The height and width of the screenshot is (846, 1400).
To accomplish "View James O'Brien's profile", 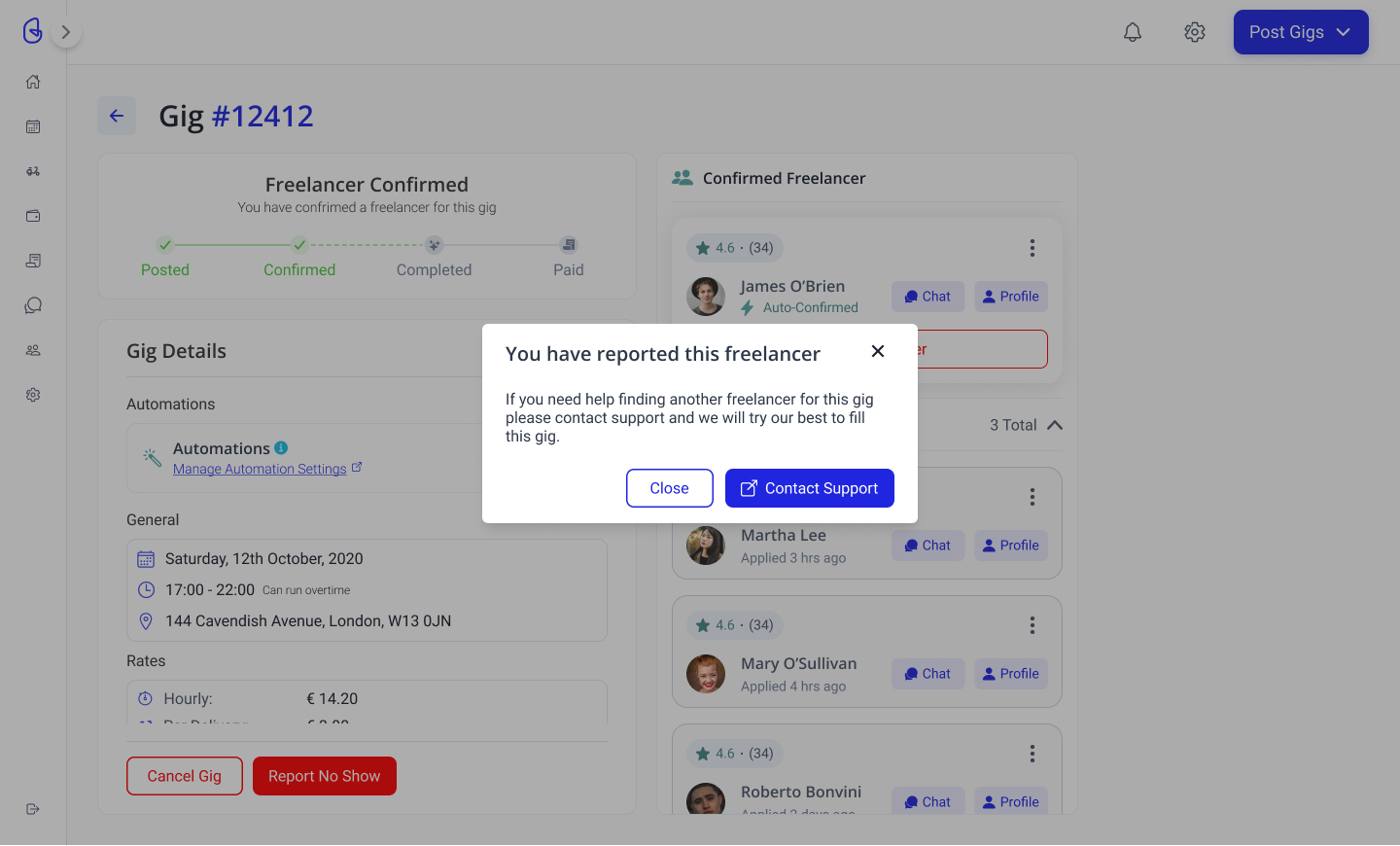I will point(1011,297).
